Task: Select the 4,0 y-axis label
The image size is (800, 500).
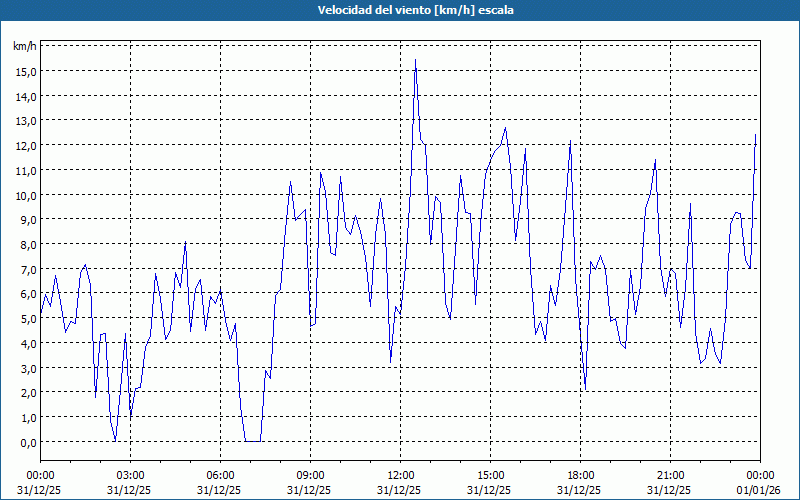Action: [x=28, y=344]
